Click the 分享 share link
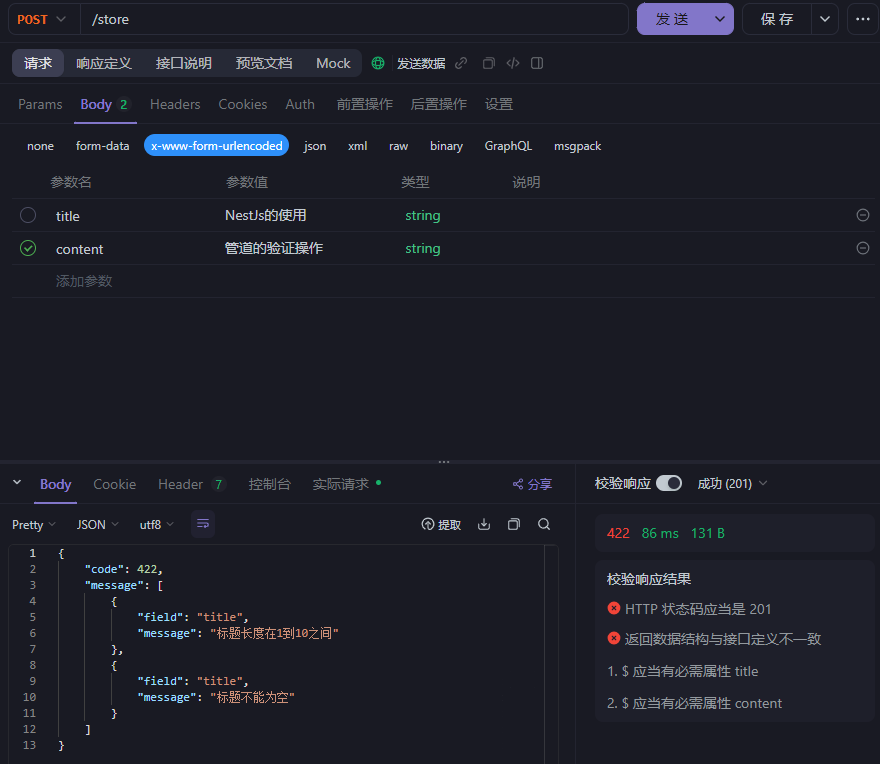This screenshot has width=880, height=764. [x=533, y=484]
